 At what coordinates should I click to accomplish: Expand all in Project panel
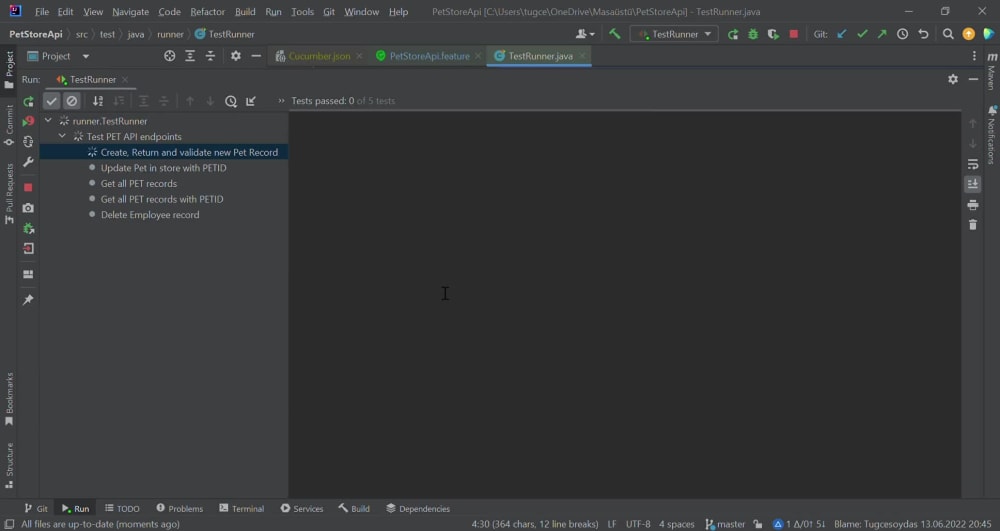point(190,56)
